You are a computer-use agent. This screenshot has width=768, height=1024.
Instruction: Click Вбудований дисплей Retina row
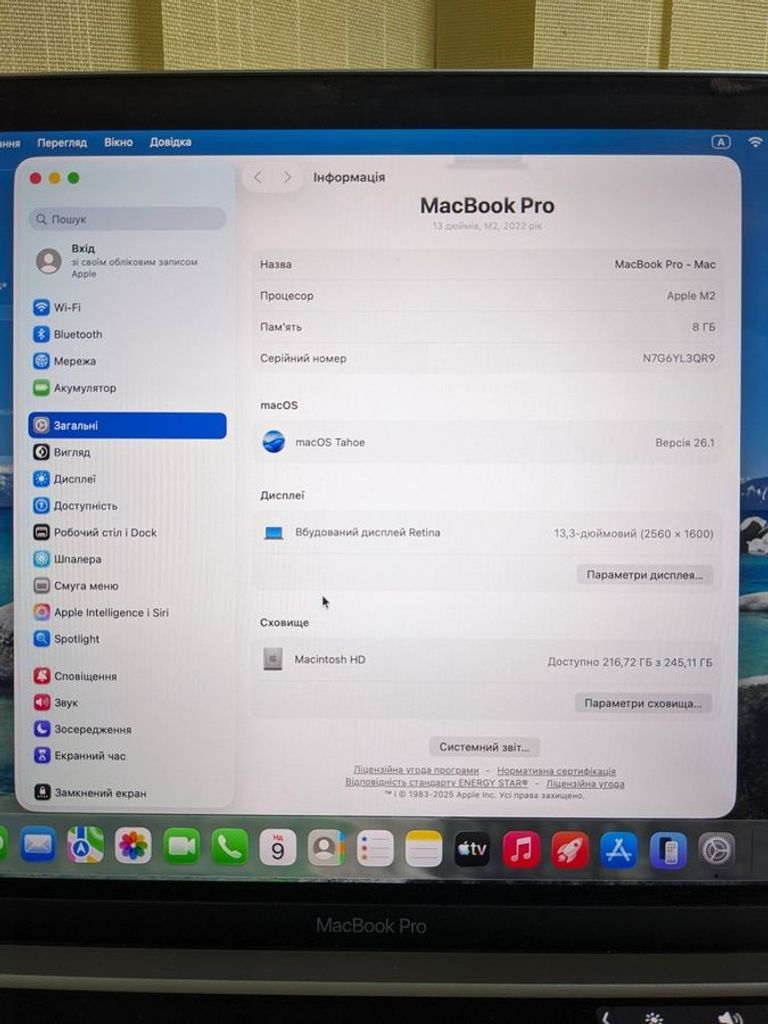[487, 533]
